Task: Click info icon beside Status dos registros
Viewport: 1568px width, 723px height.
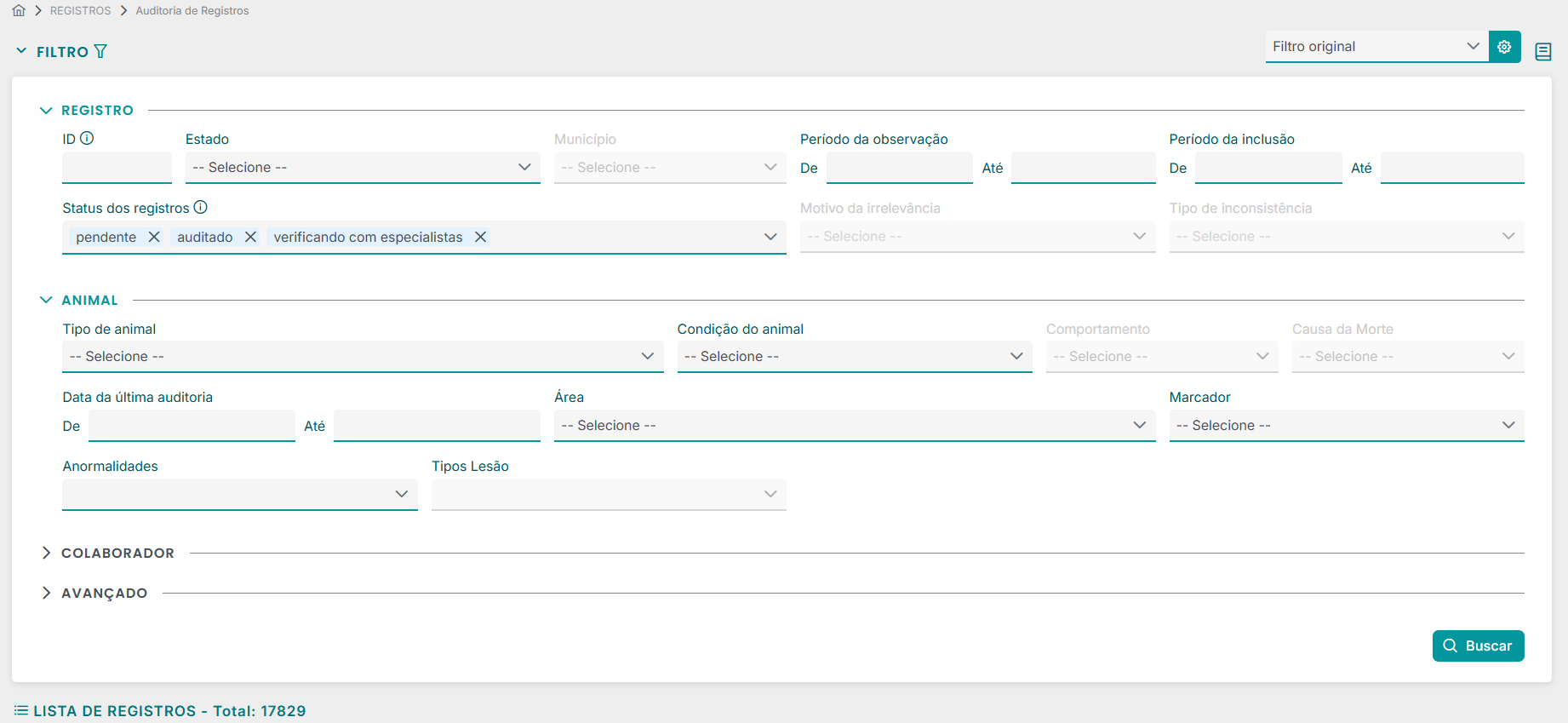Action: tap(201, 208)
